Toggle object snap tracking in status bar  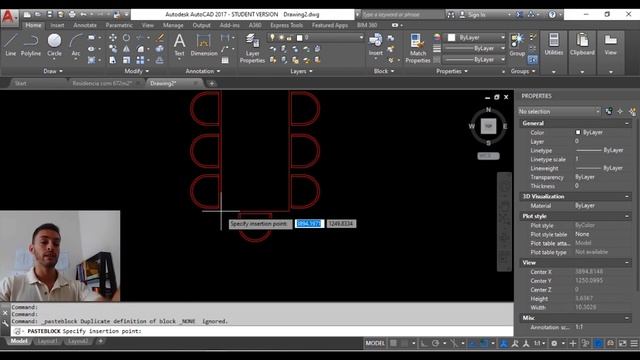coord(473,343)
